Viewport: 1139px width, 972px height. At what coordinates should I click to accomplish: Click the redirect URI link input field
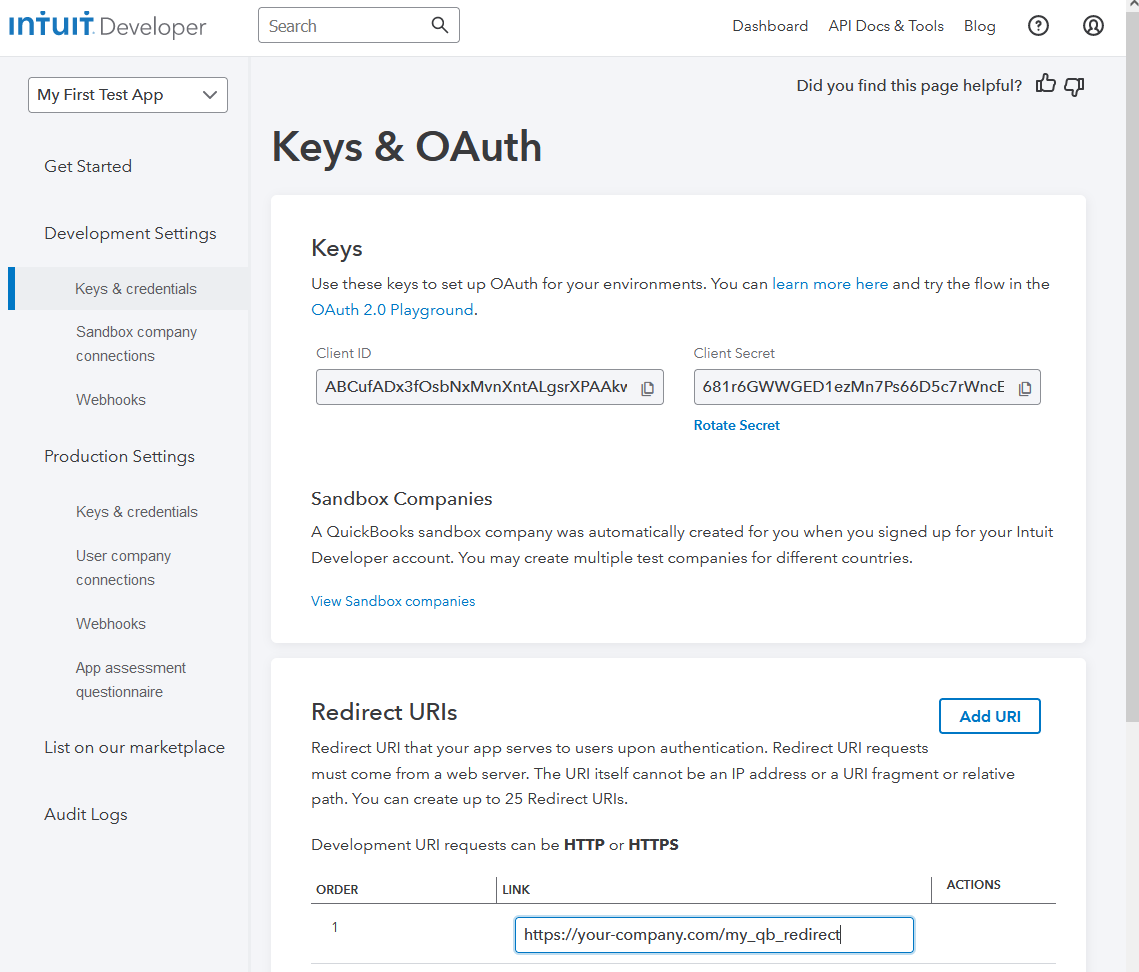pyautogui.click(x=713, y=935)
